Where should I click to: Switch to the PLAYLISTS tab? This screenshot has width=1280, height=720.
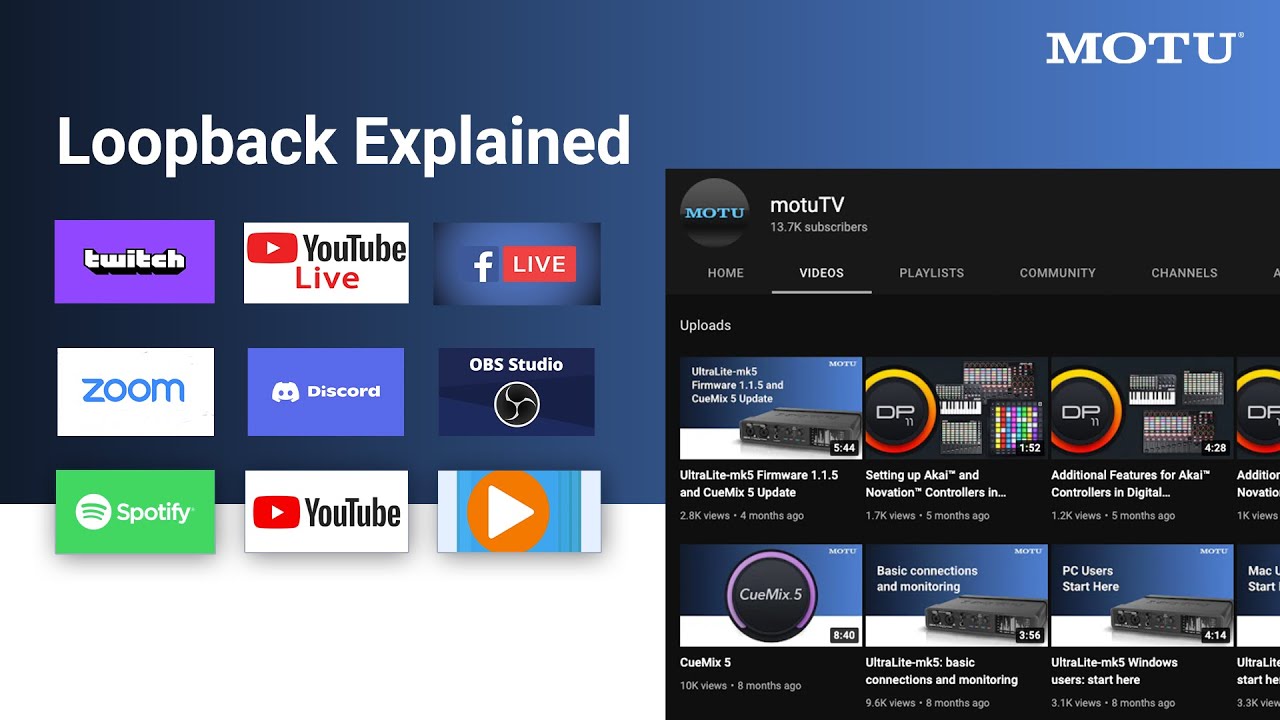932,273
